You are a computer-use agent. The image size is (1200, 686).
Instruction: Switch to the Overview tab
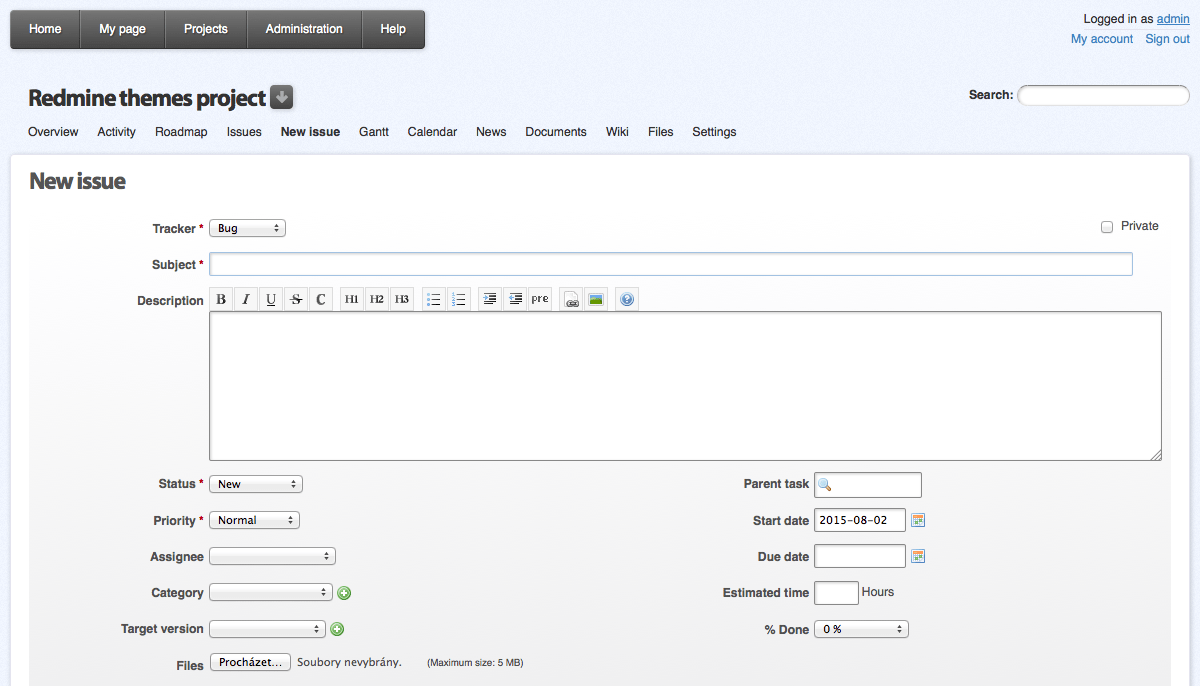point(53,132)
